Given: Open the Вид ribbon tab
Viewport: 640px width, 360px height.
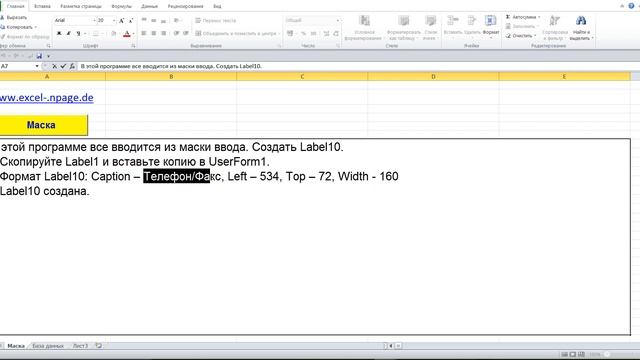Looking at the screenshot, I should pos(217,6).
